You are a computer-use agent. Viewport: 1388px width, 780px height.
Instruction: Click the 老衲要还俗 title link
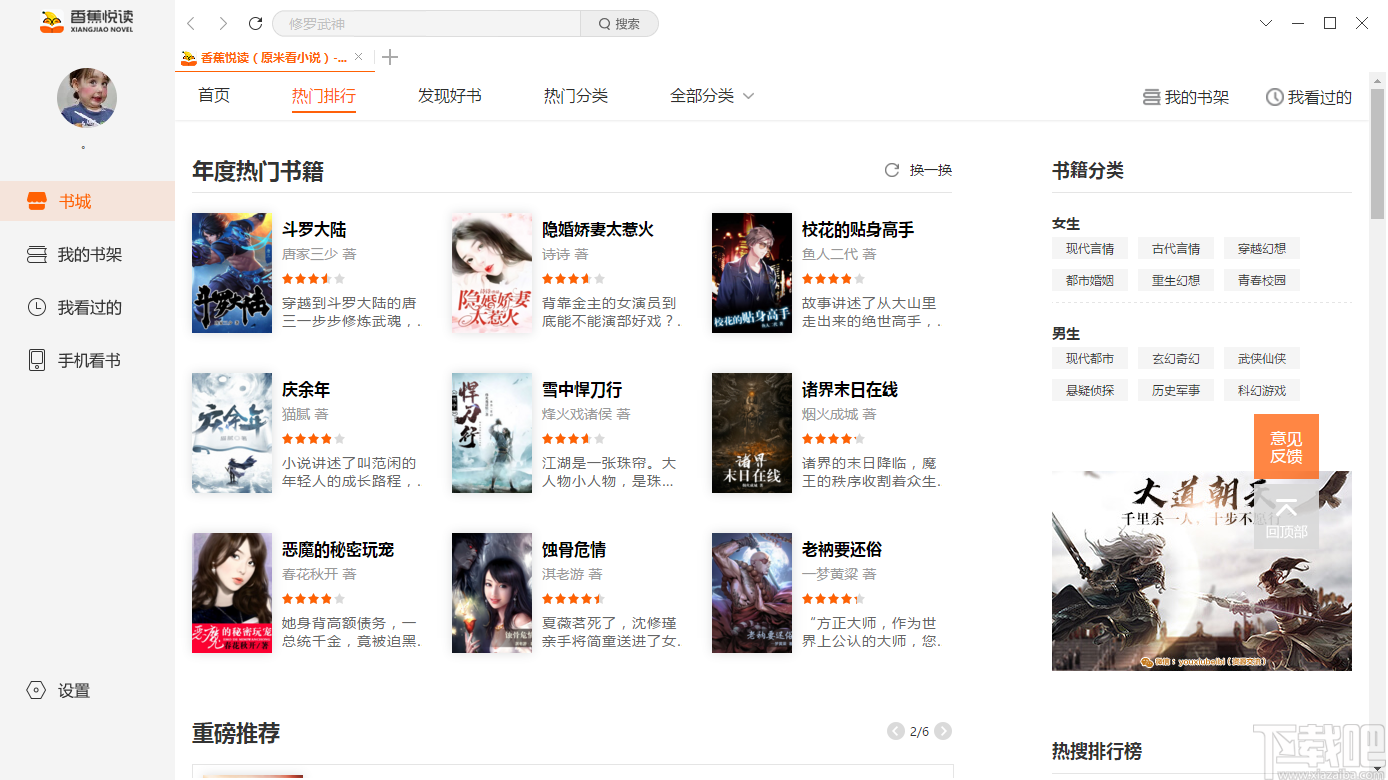[842, 550]
